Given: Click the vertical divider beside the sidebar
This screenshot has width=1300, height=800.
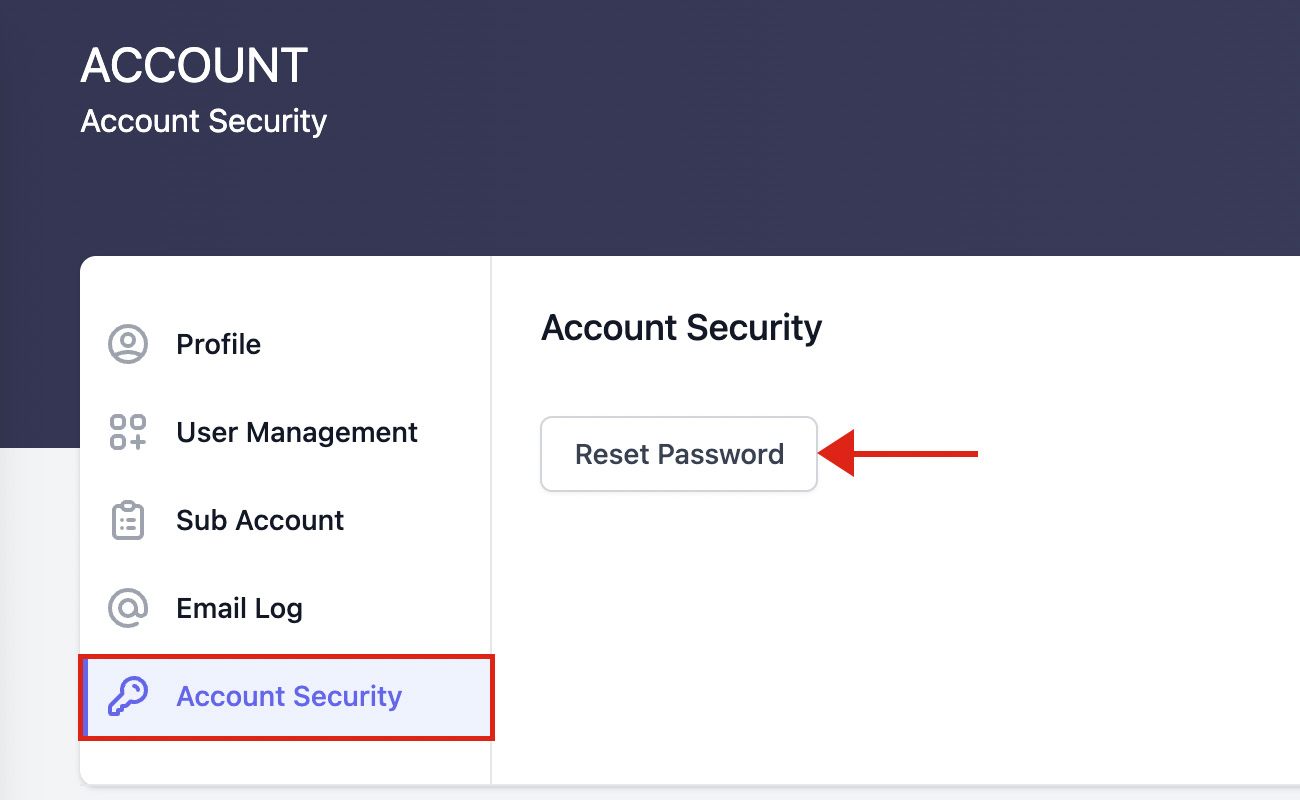Looking at the screenshot, I should pyautogui.click(x=491, y=520).
